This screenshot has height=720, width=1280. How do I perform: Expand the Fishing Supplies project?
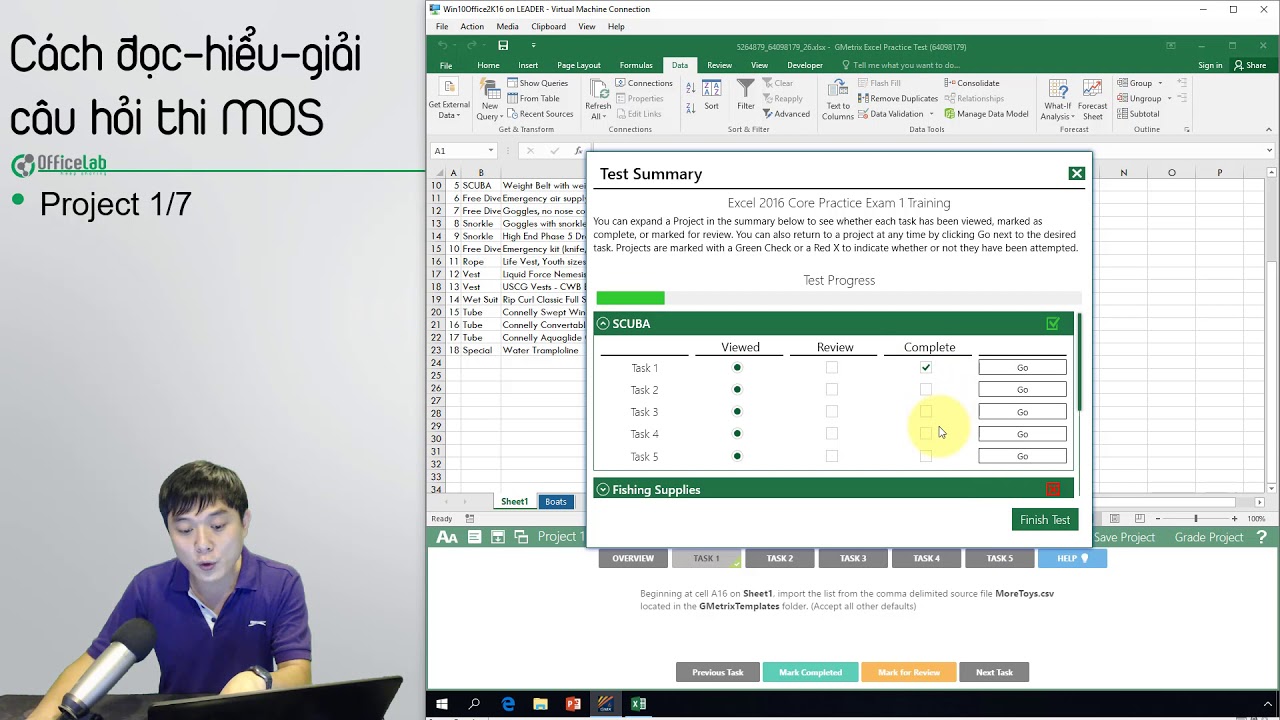(603, 490)
